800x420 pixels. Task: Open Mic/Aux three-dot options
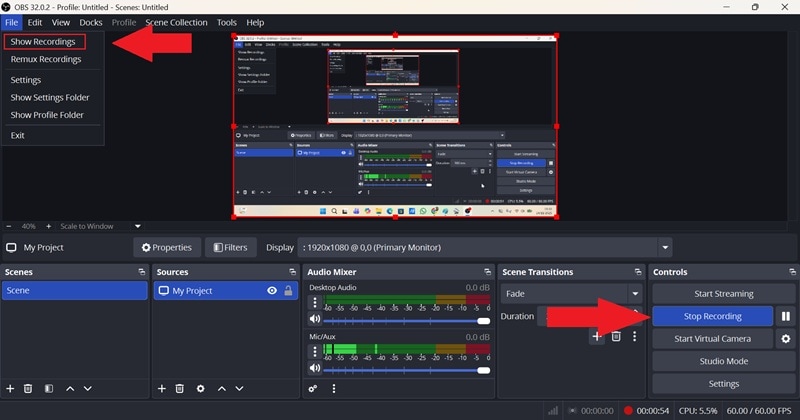coord(315,351)
